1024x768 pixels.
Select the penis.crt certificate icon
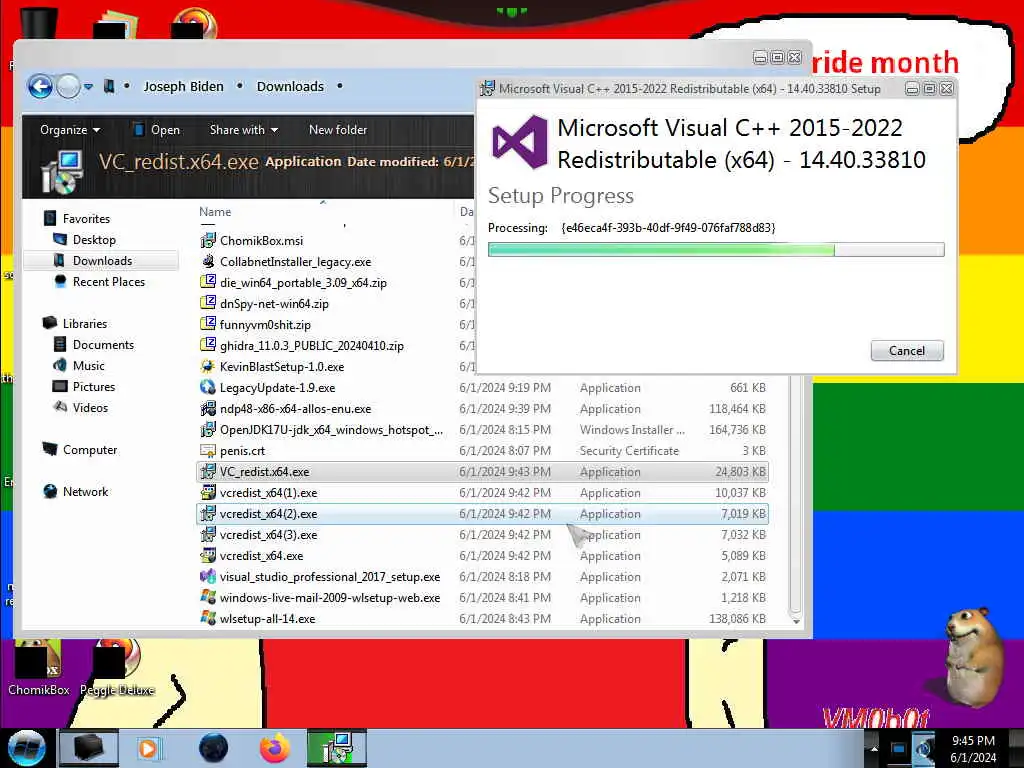pyautogui.click(x=208, y=450)
